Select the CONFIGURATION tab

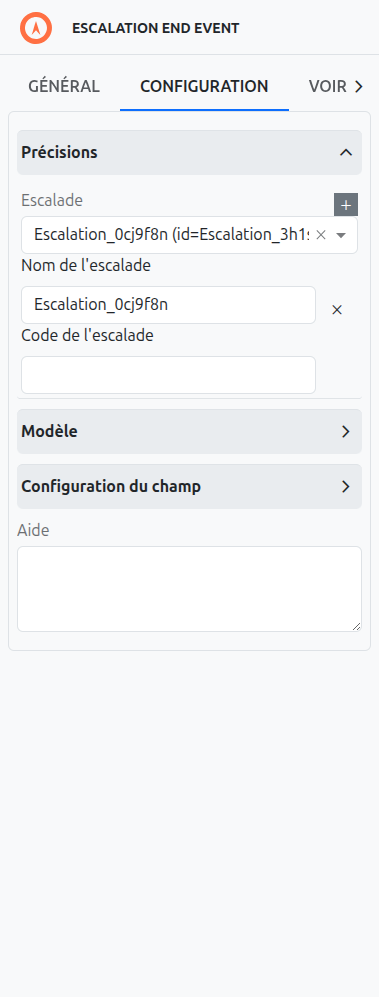point(204,86)
